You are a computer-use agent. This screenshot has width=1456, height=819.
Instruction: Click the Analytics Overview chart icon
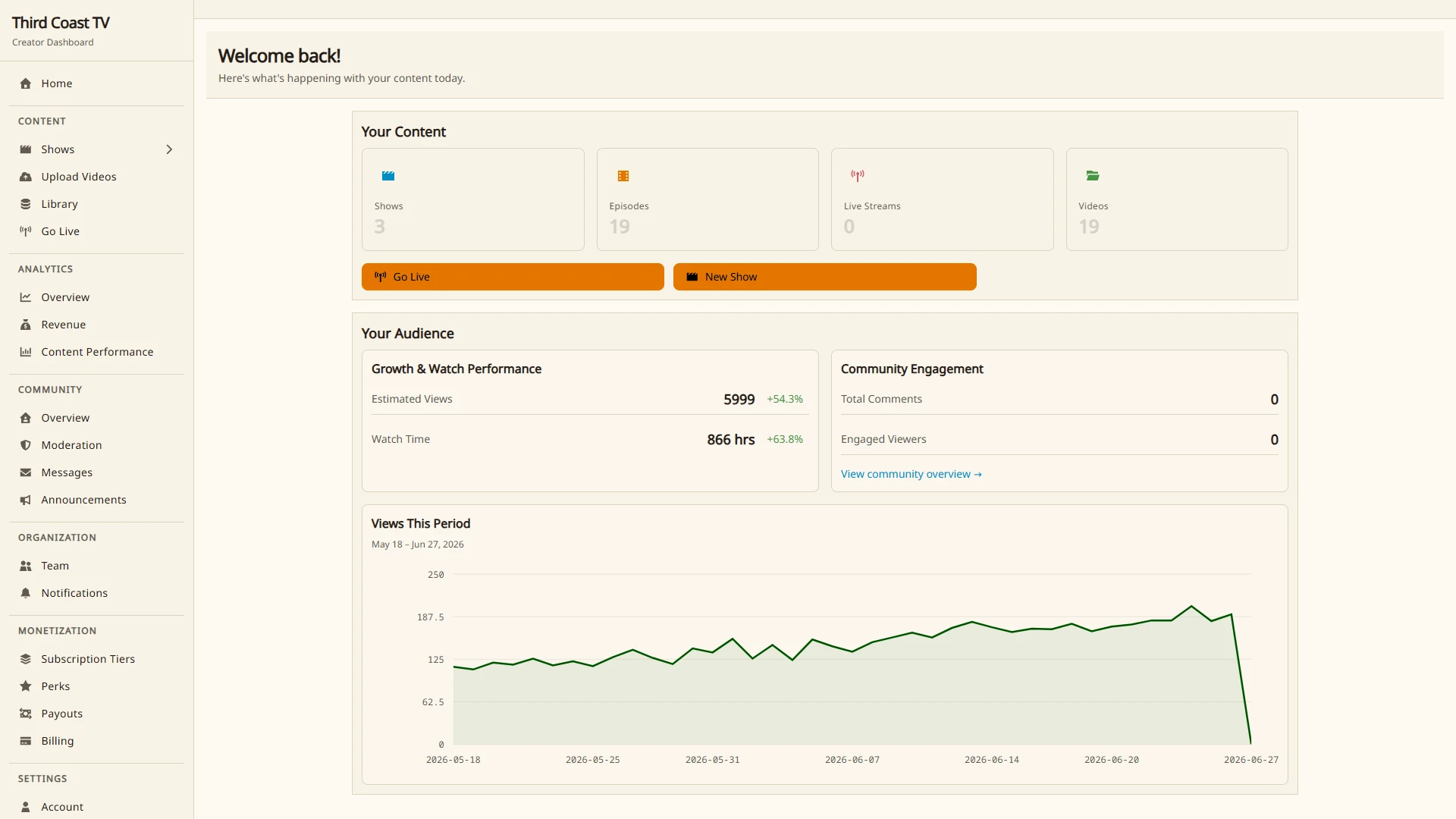coord(26,297)
